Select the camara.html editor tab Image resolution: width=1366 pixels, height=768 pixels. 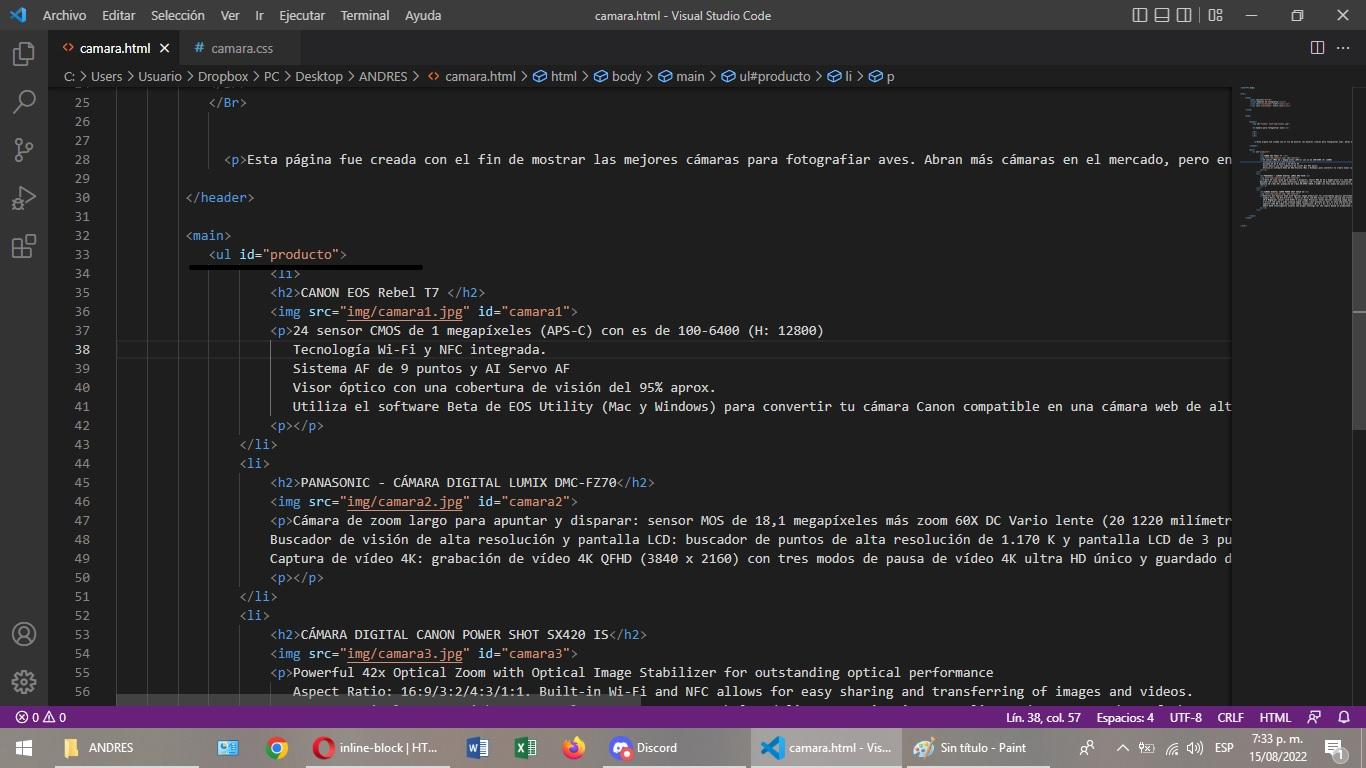[x=114, y=48]
